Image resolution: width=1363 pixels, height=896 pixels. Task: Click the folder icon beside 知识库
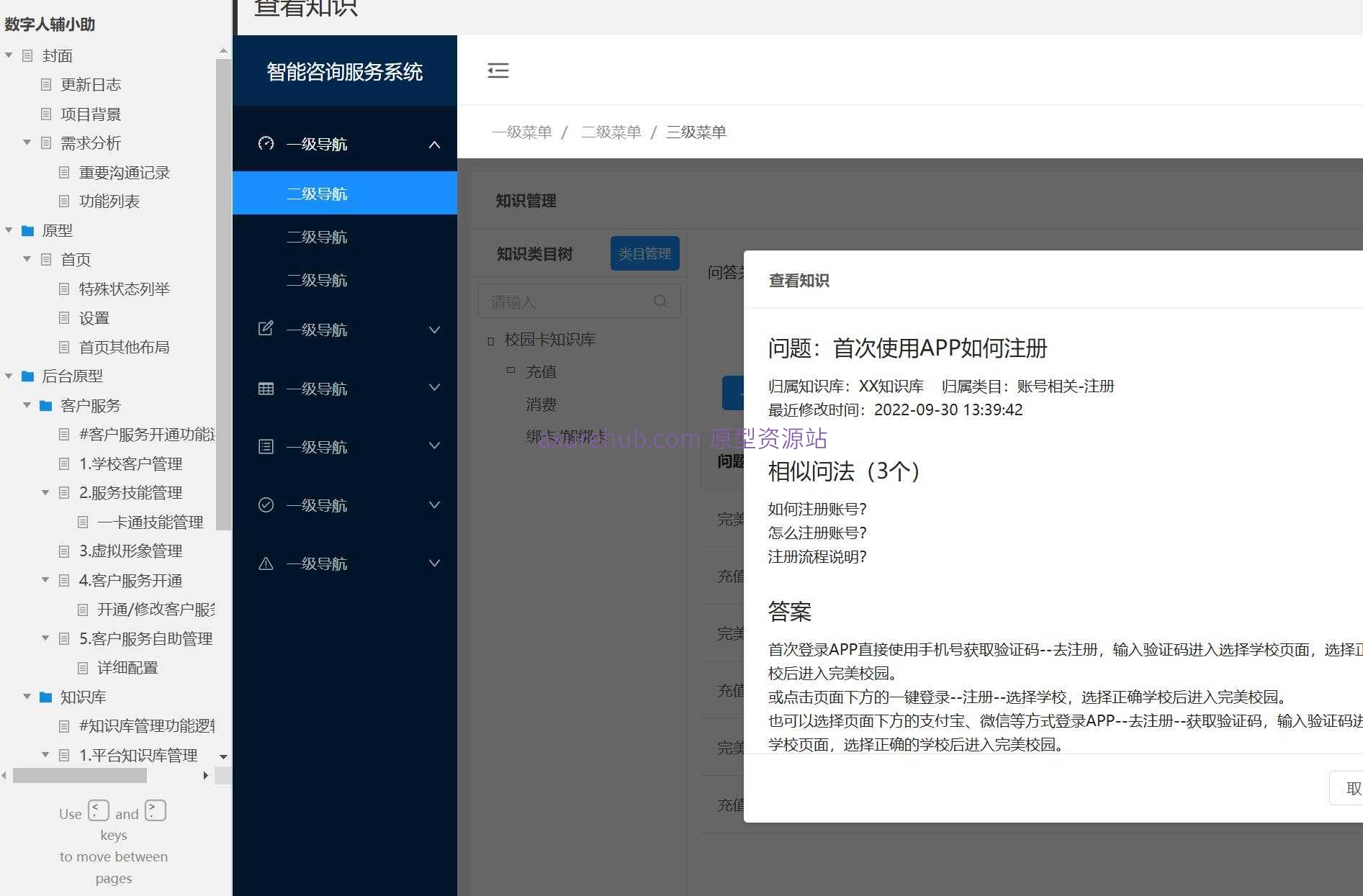45,697
